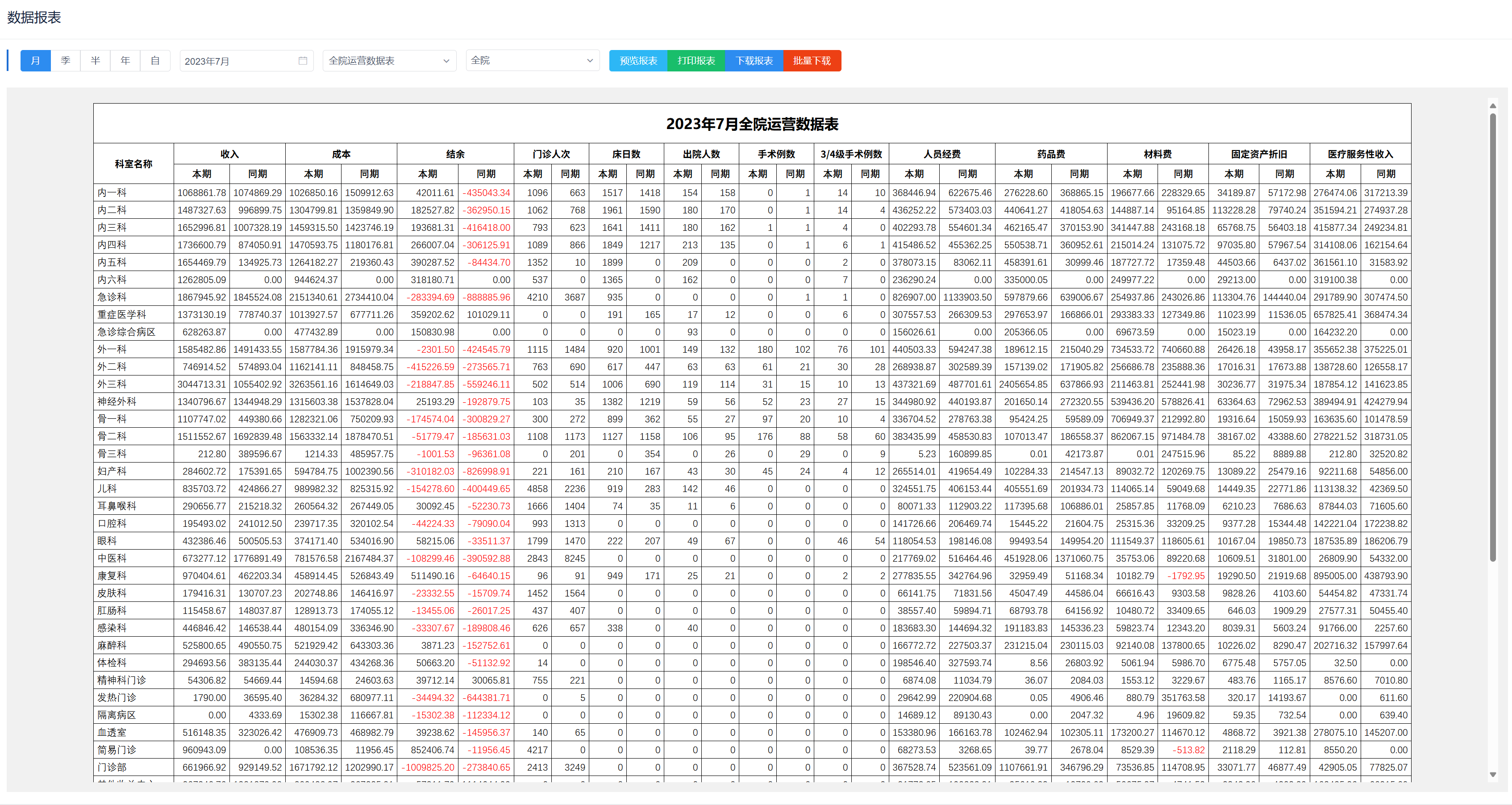This screenshot has height=805, width=1512.
Task: Switch to 年 period tab
Action: 125,60
